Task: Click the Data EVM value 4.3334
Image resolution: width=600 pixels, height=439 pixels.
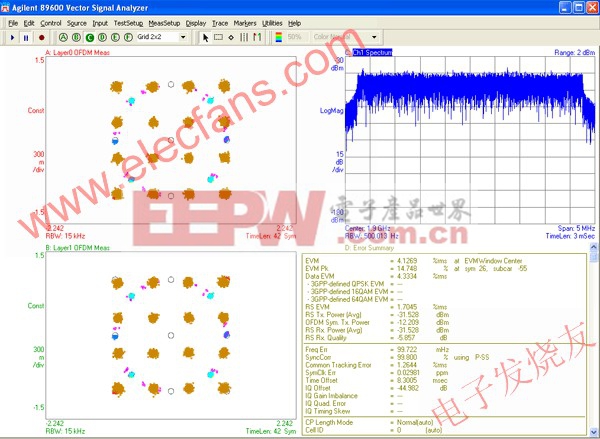Action: 407,276
